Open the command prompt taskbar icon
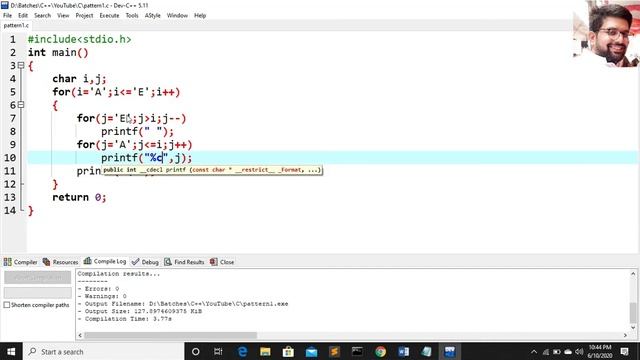The height and width of the screenshot is (360, 640). (357, 351)
